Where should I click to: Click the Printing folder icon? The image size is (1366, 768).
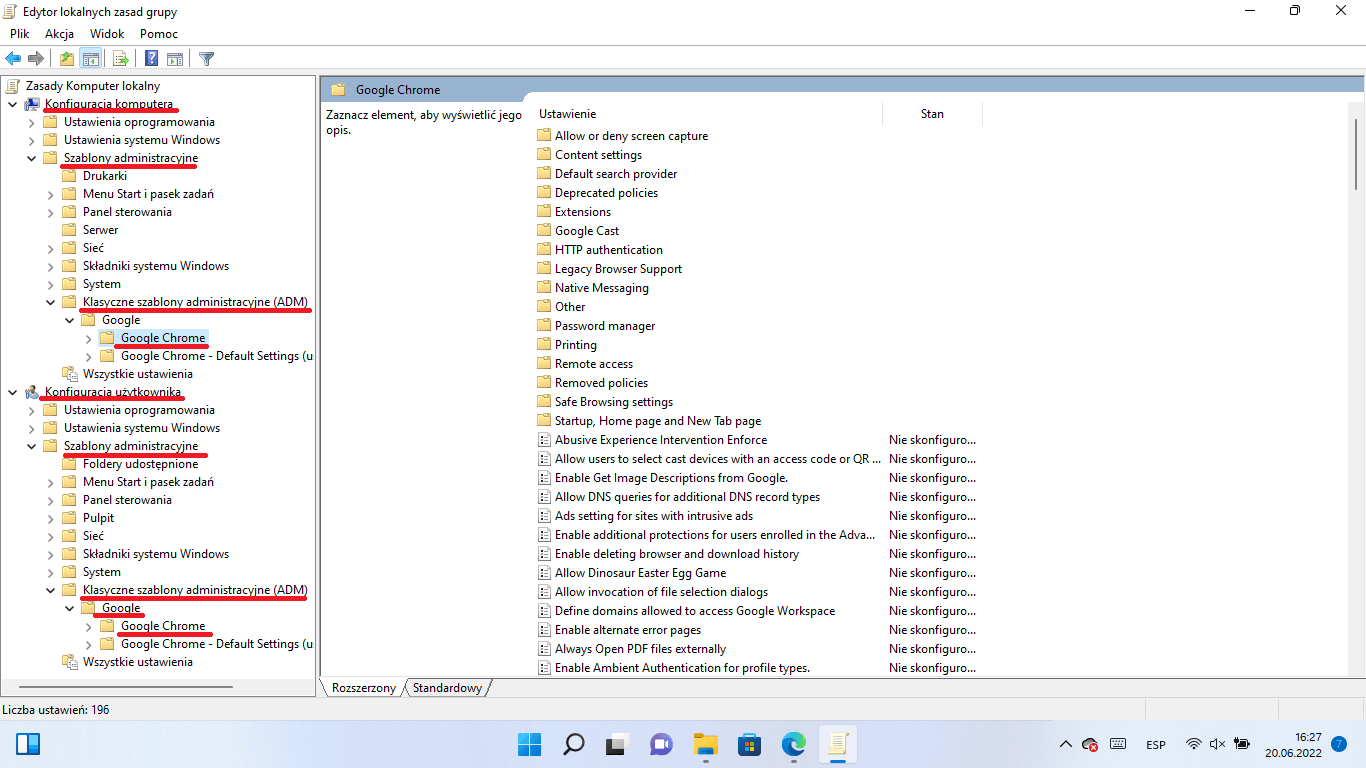(x=544, y=344)
